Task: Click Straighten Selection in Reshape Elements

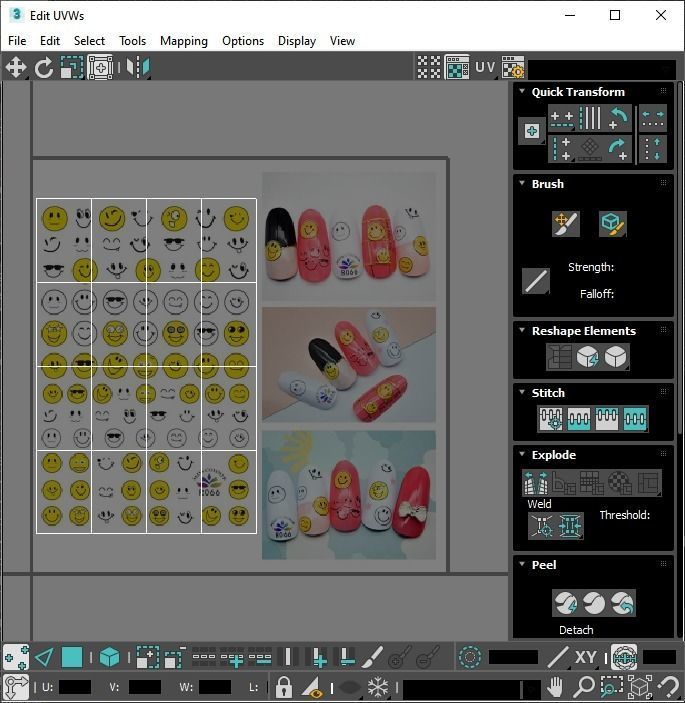Action: (x=559, y=357)
